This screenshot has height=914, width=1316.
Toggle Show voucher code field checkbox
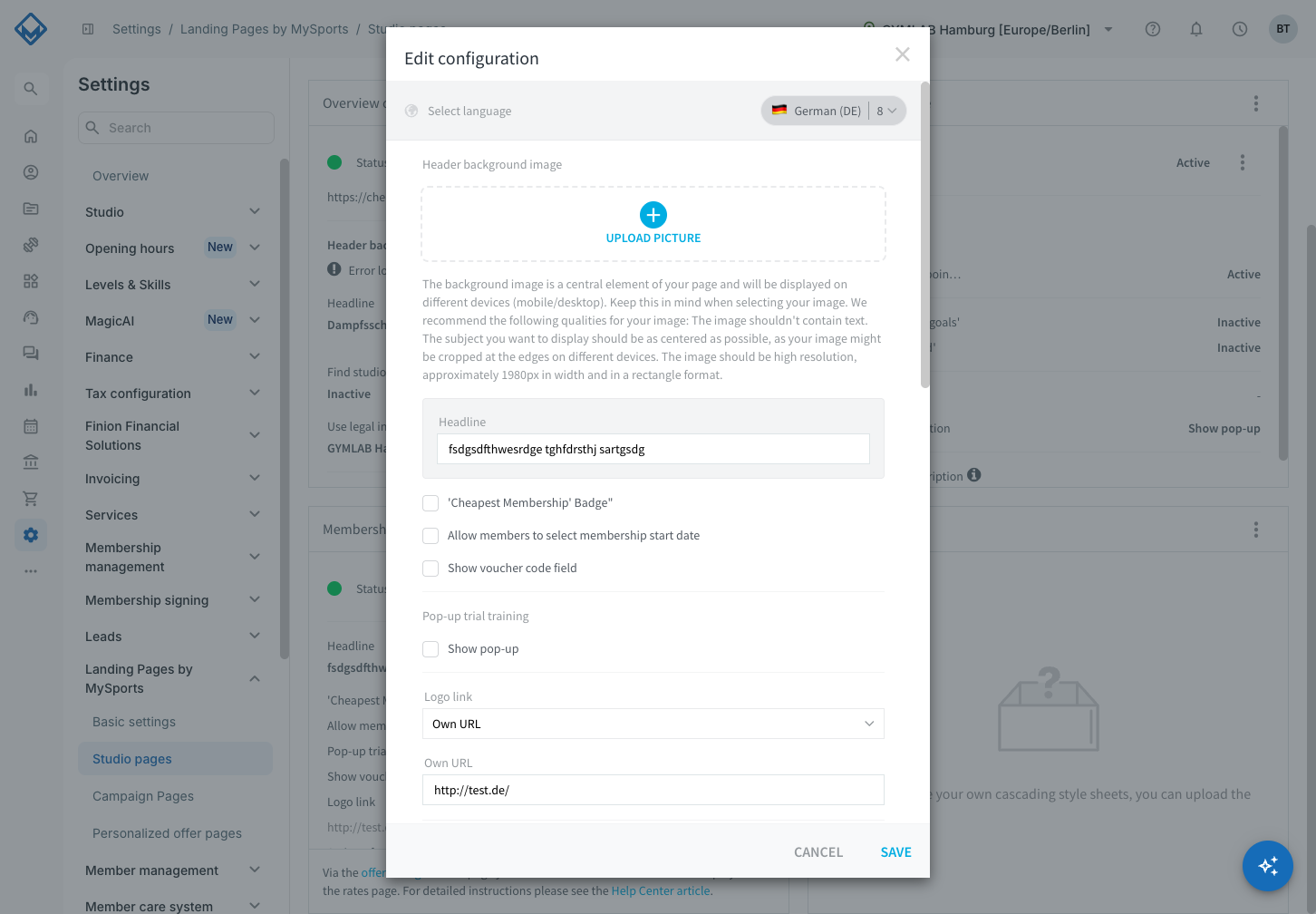click(x=431, y=569)
